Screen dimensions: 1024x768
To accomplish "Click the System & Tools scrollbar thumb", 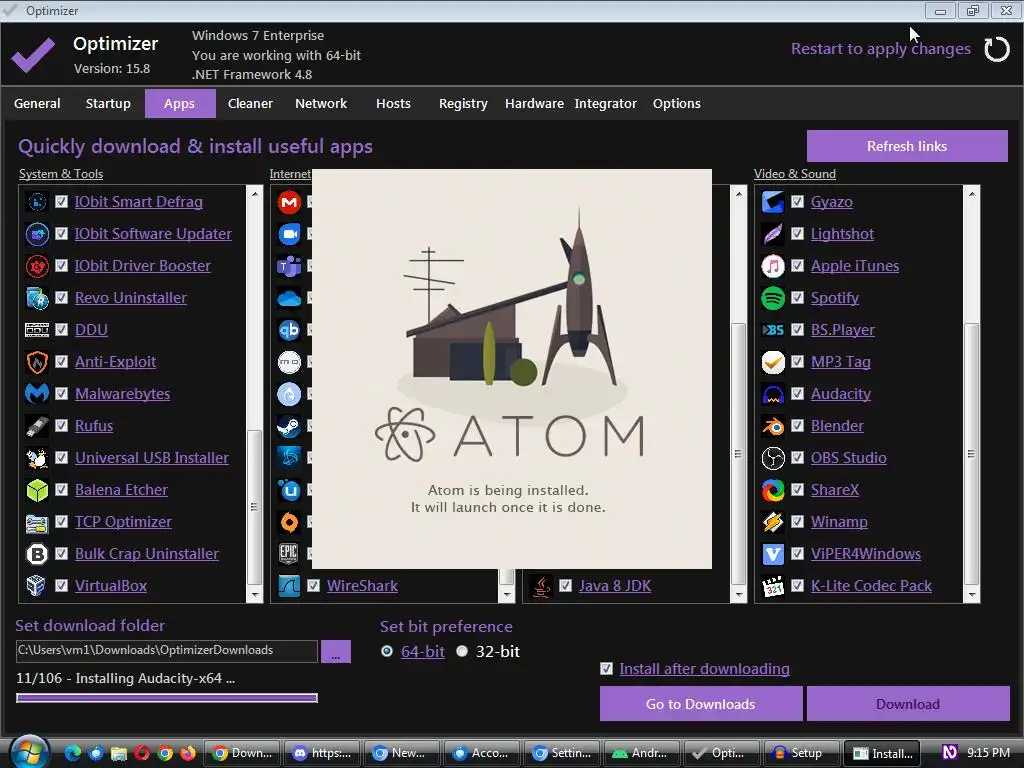I will 254,506.
